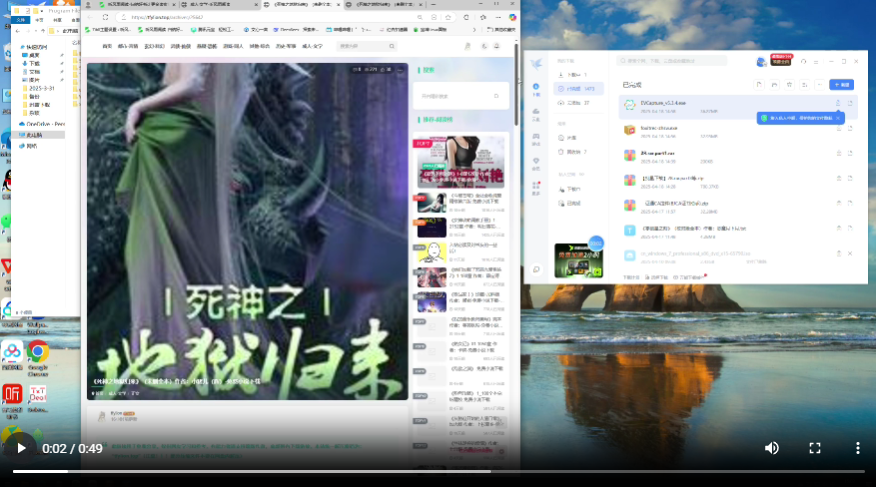The height and width of the screenshot is (487, 876).
Task: Click the Xunlei VIP promotion badge
Action: point(781,60)
